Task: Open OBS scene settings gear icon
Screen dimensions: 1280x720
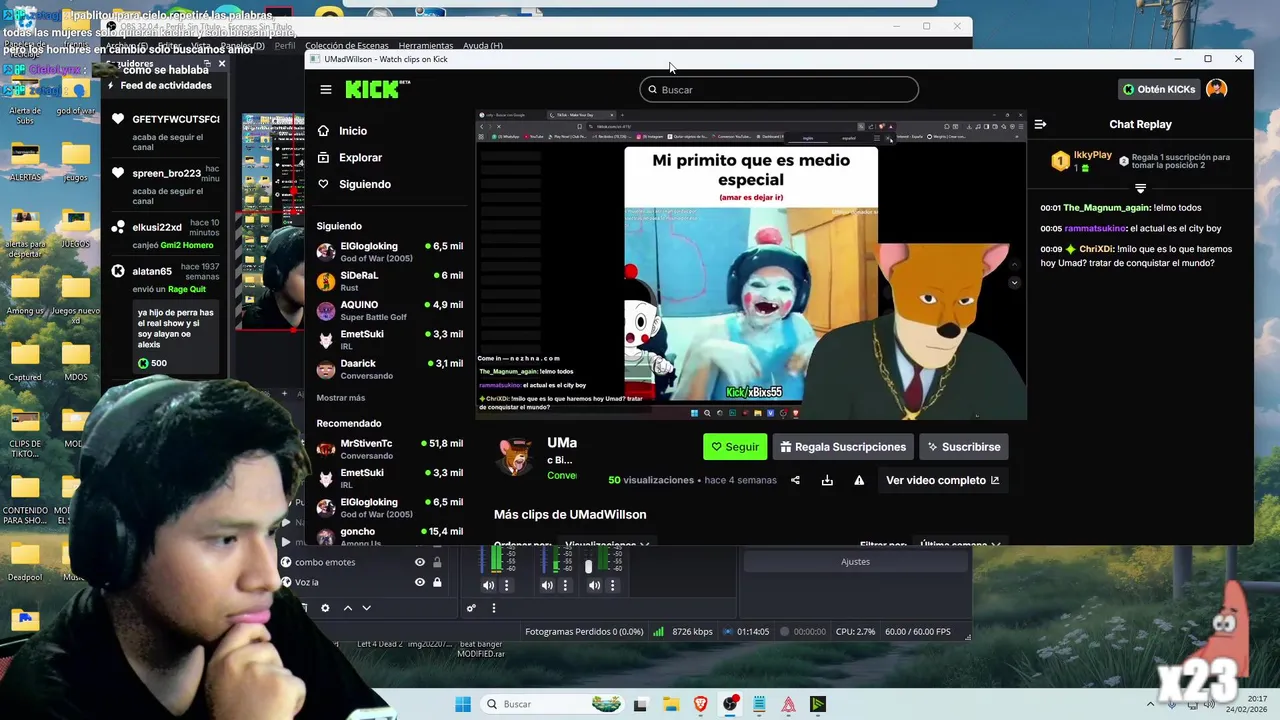Action: pos(325,608)
